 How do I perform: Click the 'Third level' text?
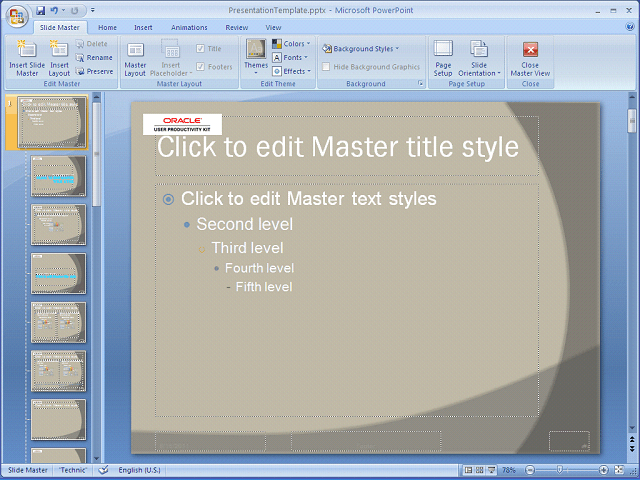click(247, 248)
